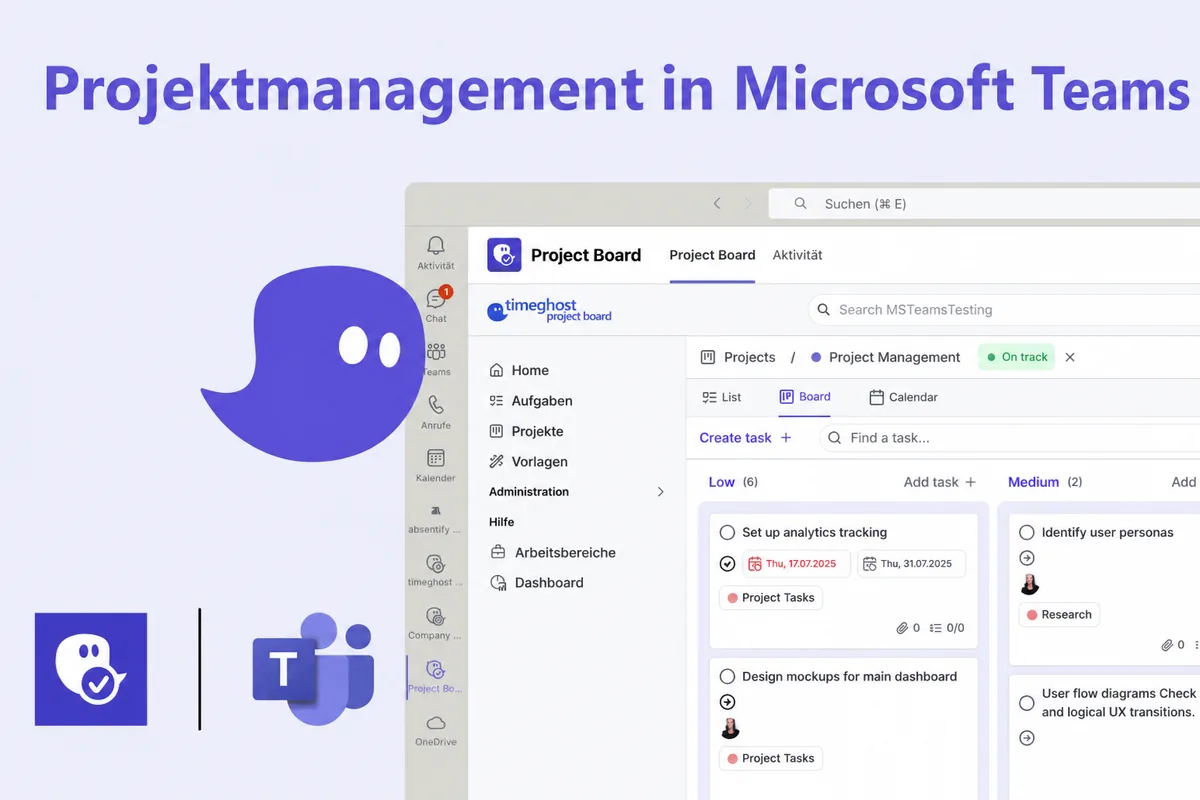Click the timeghost project board logo
This screenshot has height=800, width=1200.
549,311
